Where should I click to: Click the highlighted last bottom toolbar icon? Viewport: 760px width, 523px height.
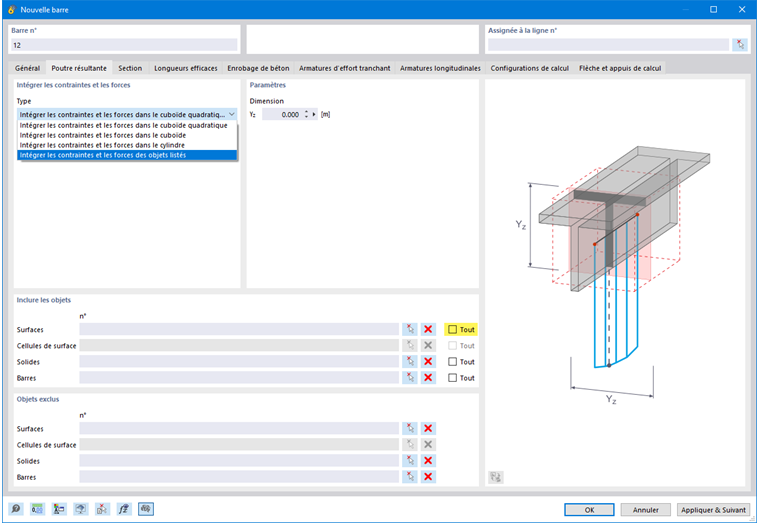(146, 509)
